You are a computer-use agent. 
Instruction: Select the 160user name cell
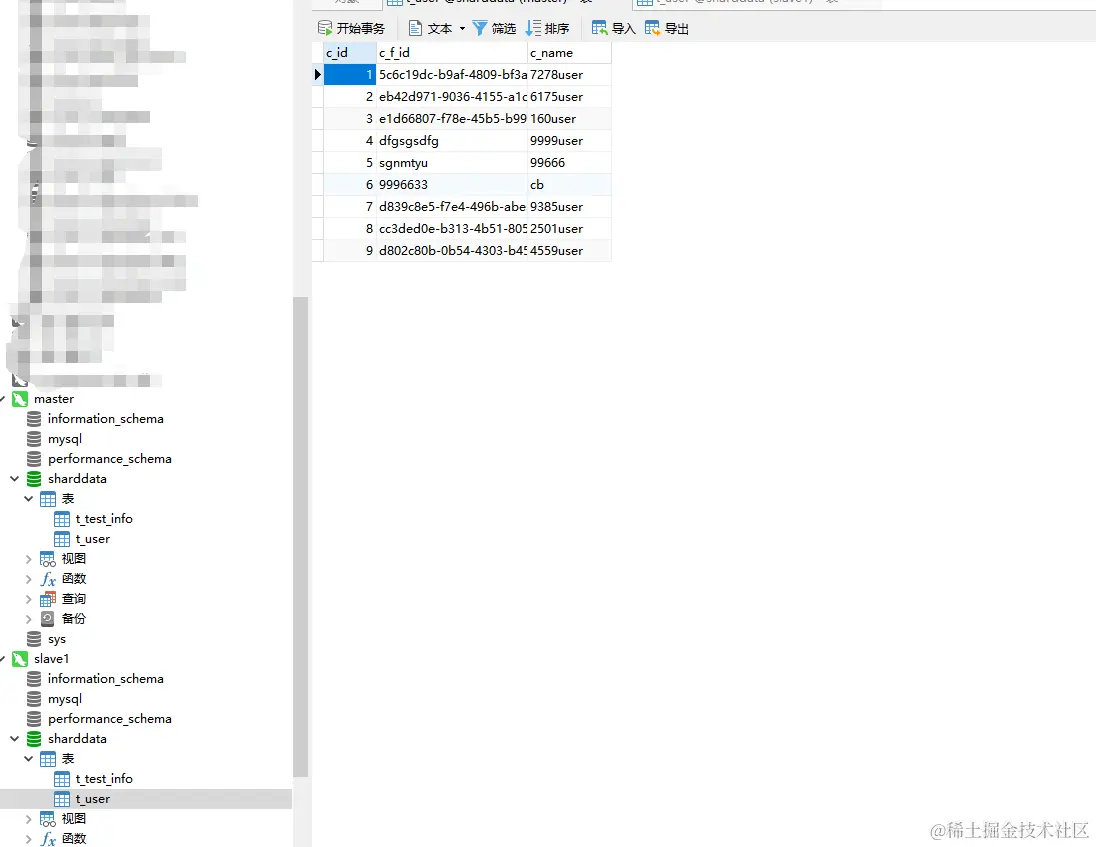tap(569, 119)
